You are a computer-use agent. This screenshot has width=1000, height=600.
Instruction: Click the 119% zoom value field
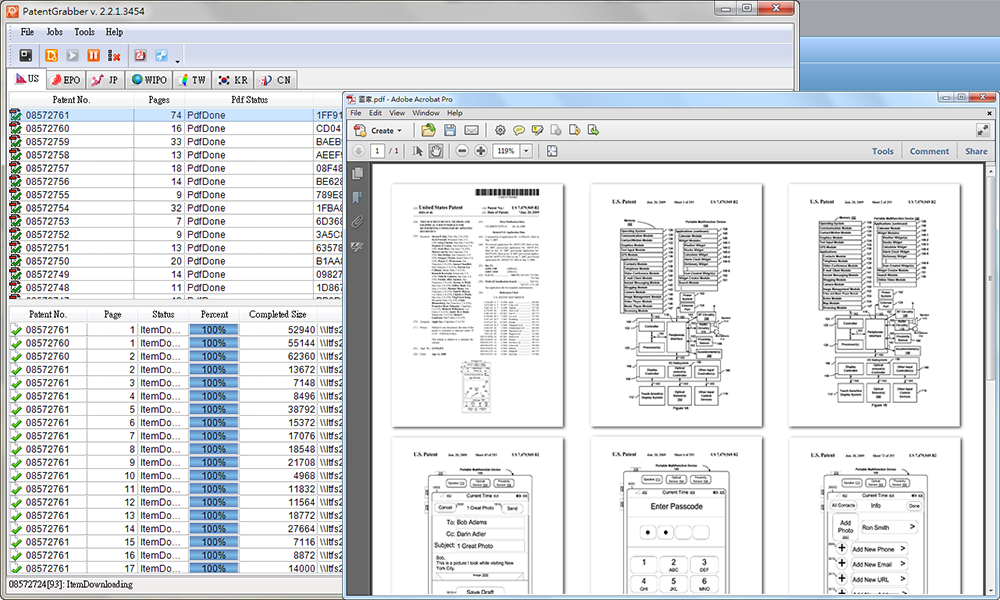[x=506, y=151]
